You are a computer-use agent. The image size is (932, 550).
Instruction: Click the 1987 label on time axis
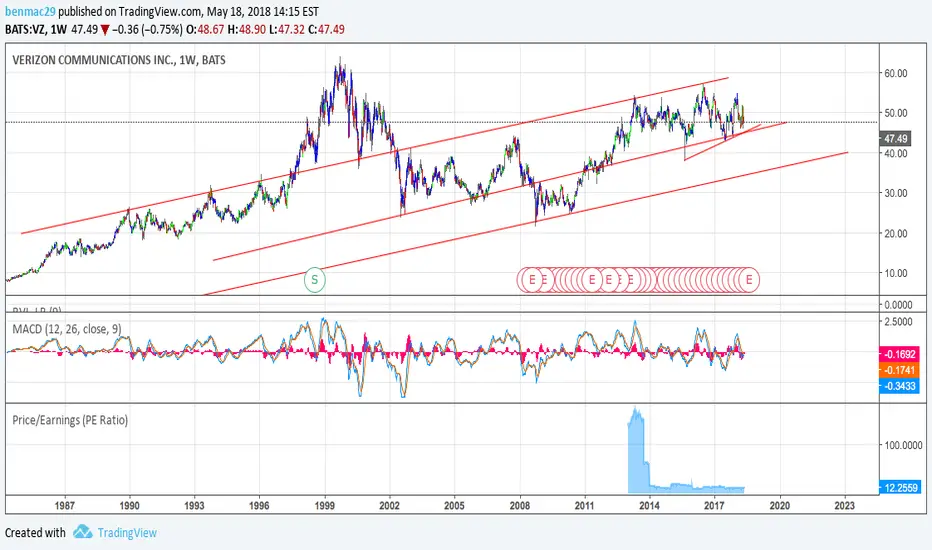coord(64,505)
